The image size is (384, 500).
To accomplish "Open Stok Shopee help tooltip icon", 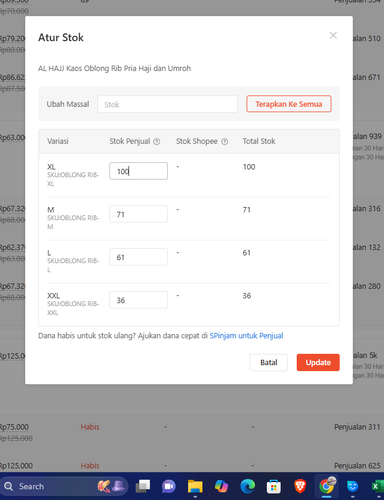I will point(225,142).
